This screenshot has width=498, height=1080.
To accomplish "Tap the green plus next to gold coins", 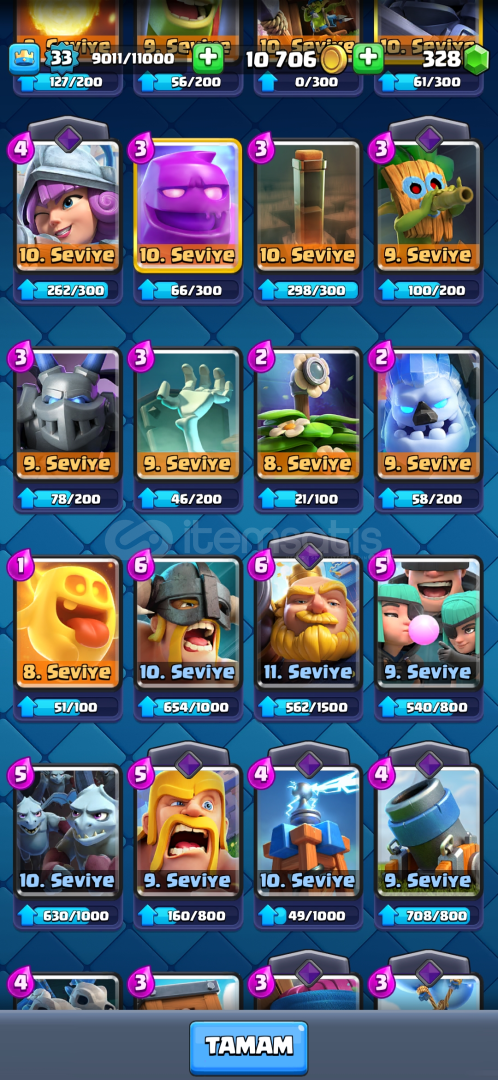I will pyautogui.click(x=369, y=59).
